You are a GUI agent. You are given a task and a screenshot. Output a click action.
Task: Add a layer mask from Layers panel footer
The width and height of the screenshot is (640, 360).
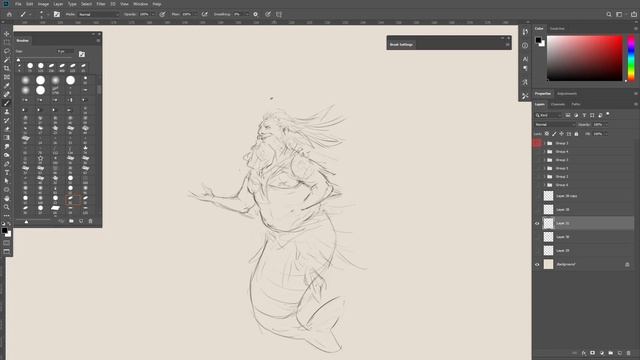[592, 353]
